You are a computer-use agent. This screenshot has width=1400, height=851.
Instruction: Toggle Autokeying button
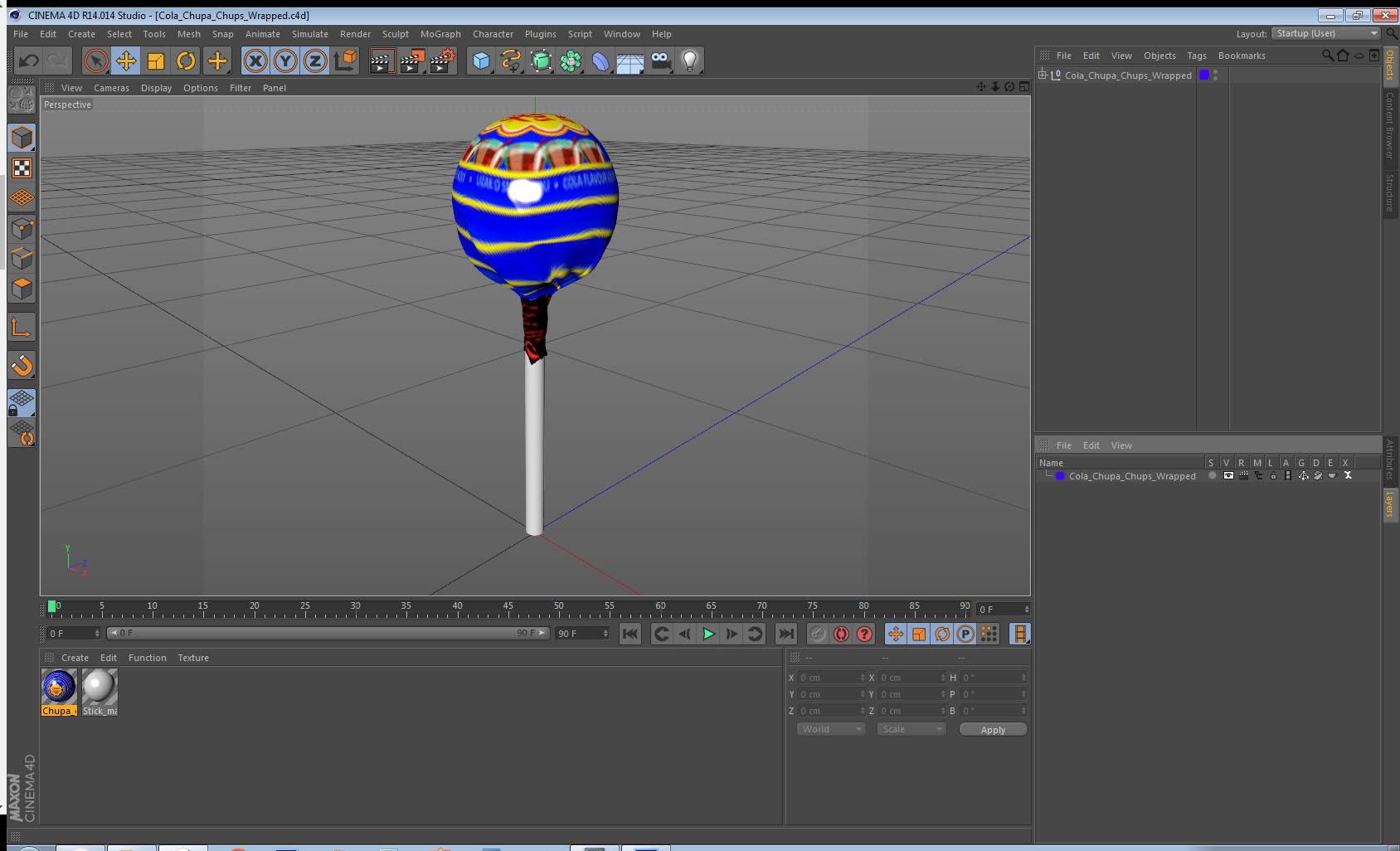click(x=841, y=634)
